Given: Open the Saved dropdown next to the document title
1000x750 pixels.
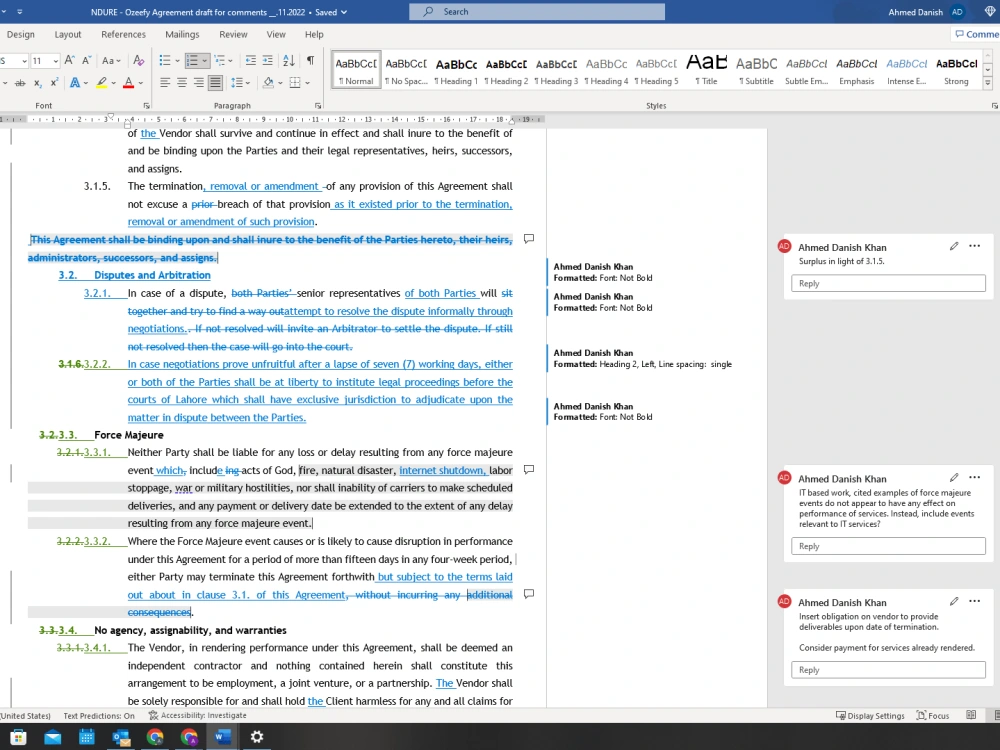Looking at the screenshot, I should click(x=330, y=12).
